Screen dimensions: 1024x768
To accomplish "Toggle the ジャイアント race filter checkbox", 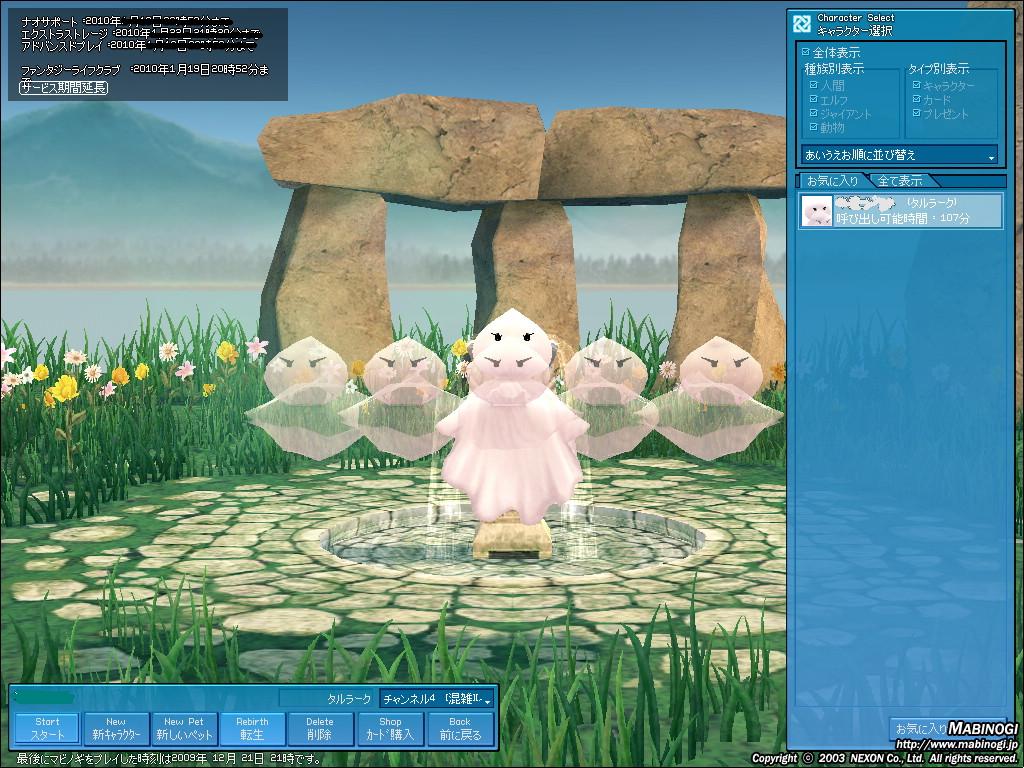I will (814, 114).
